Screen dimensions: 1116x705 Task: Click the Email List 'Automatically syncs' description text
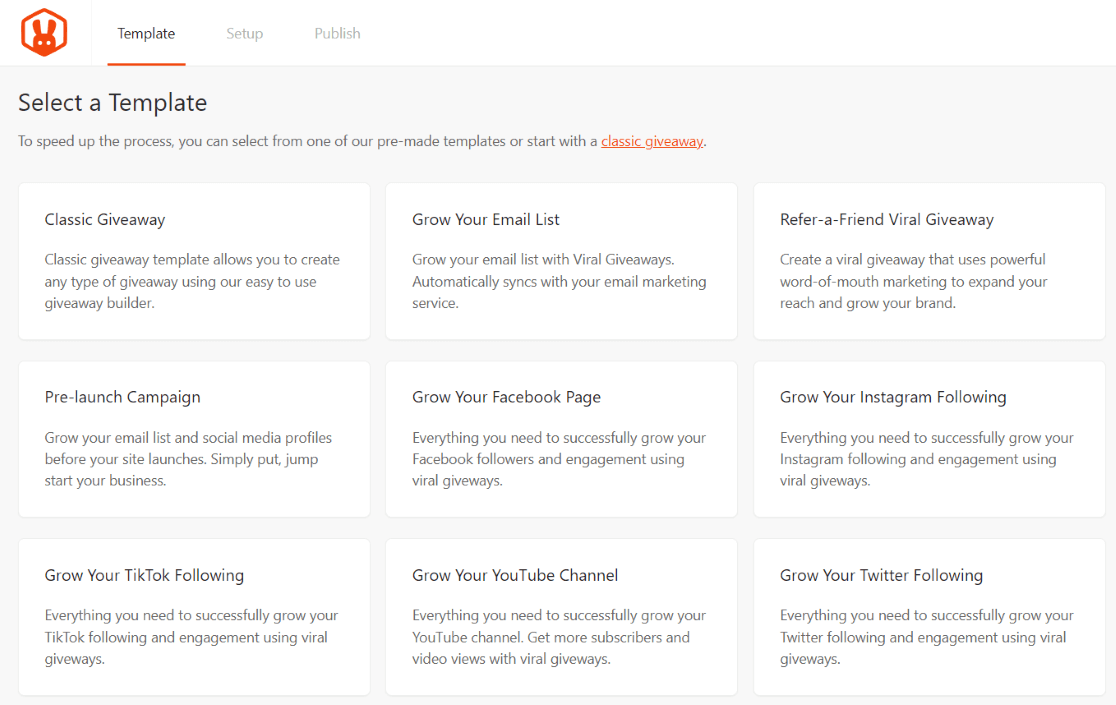pos(558,281)
